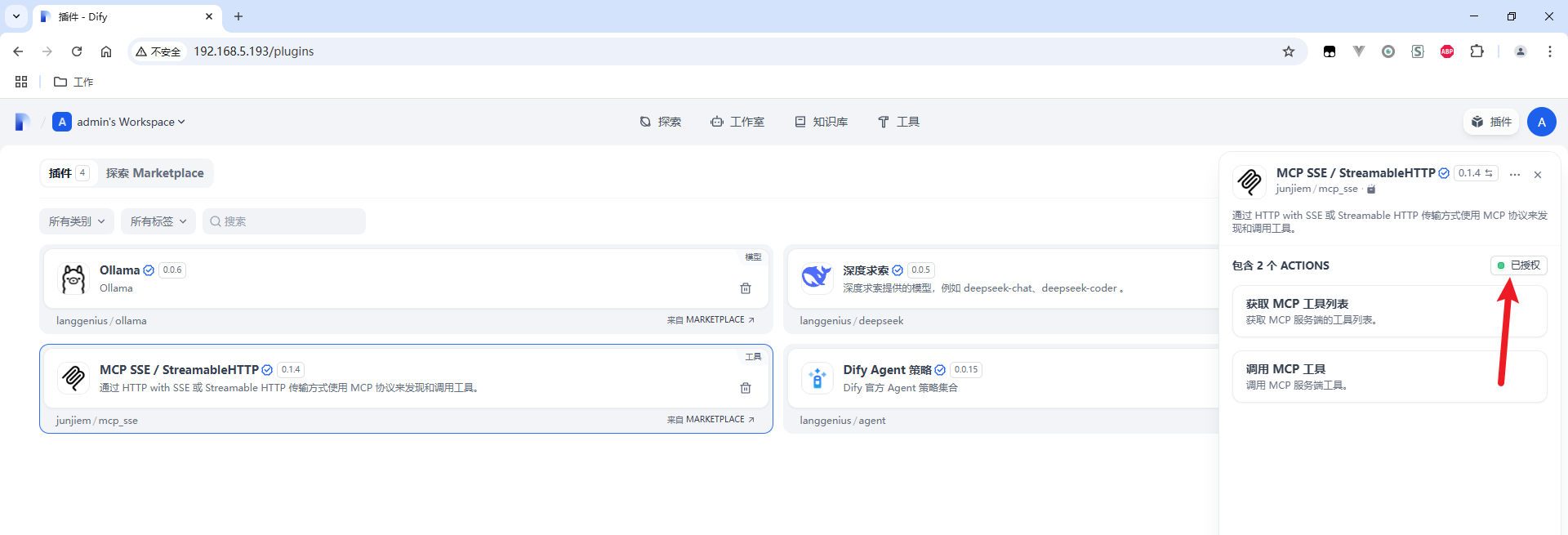
Task: Click detail panel MCP SSE plugin icon
Action: [x=1249, y=181]
